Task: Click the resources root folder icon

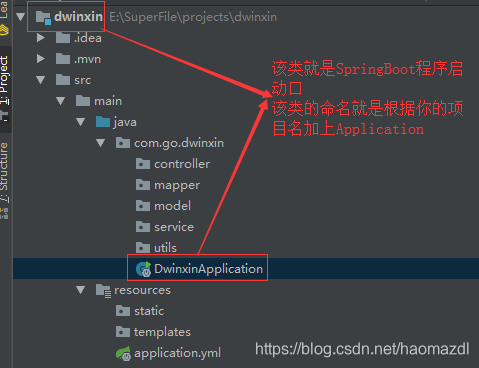Action: [104, 291]
